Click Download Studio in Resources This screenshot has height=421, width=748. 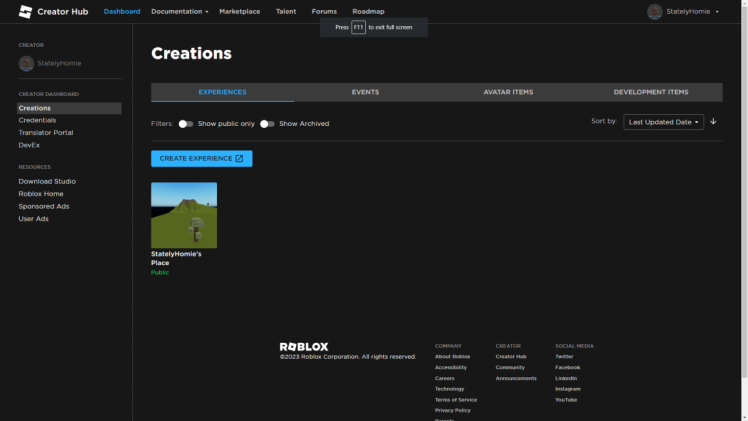[x=47, y=181]
